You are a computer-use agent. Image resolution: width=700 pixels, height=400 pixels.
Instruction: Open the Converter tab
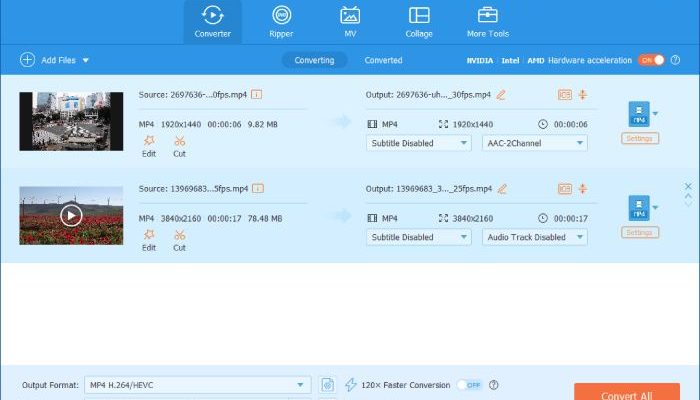(x=212, y=22)
